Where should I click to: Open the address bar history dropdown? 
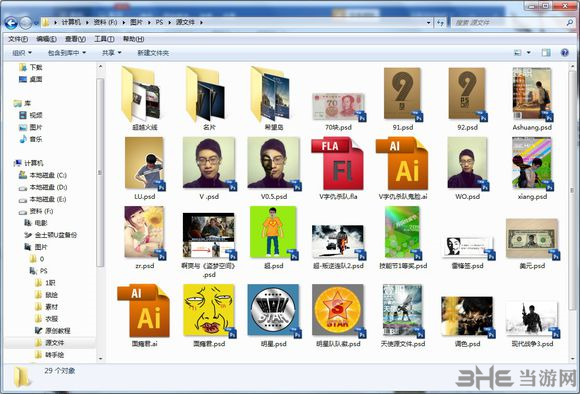point(428,23)
